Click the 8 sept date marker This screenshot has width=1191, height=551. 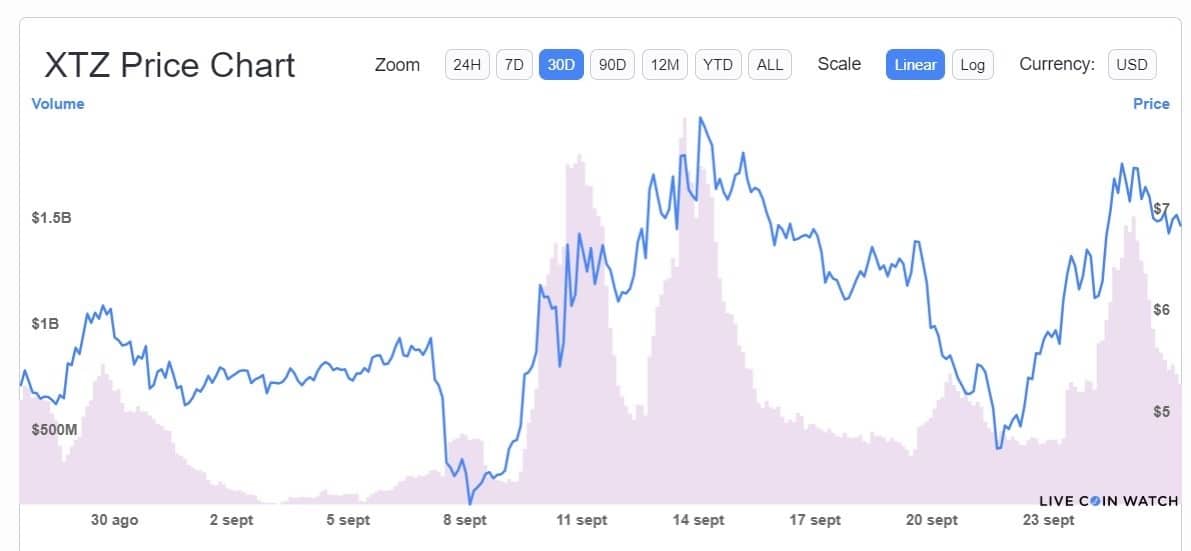point(465,521)
